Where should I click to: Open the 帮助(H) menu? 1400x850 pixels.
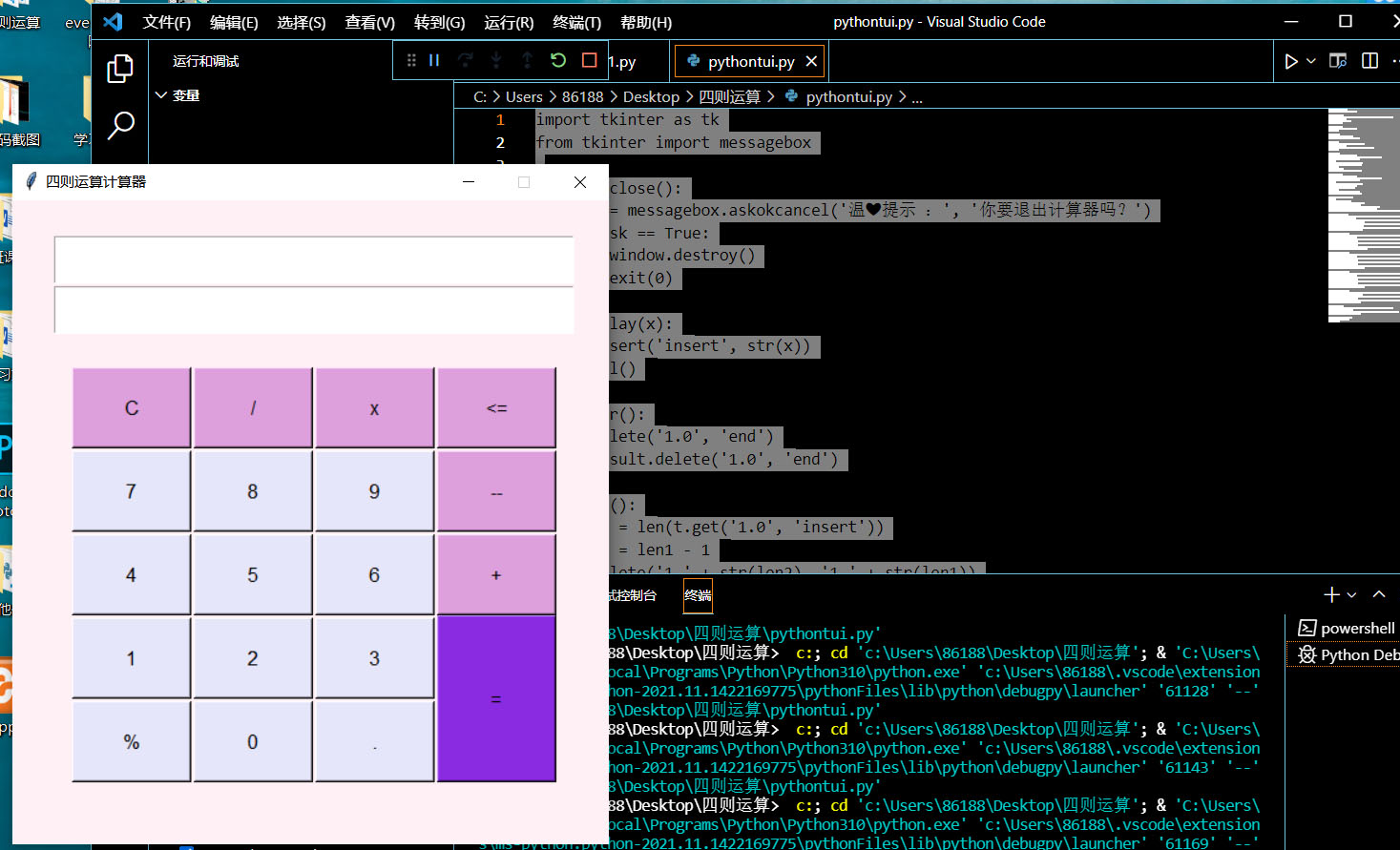(646, 22)
